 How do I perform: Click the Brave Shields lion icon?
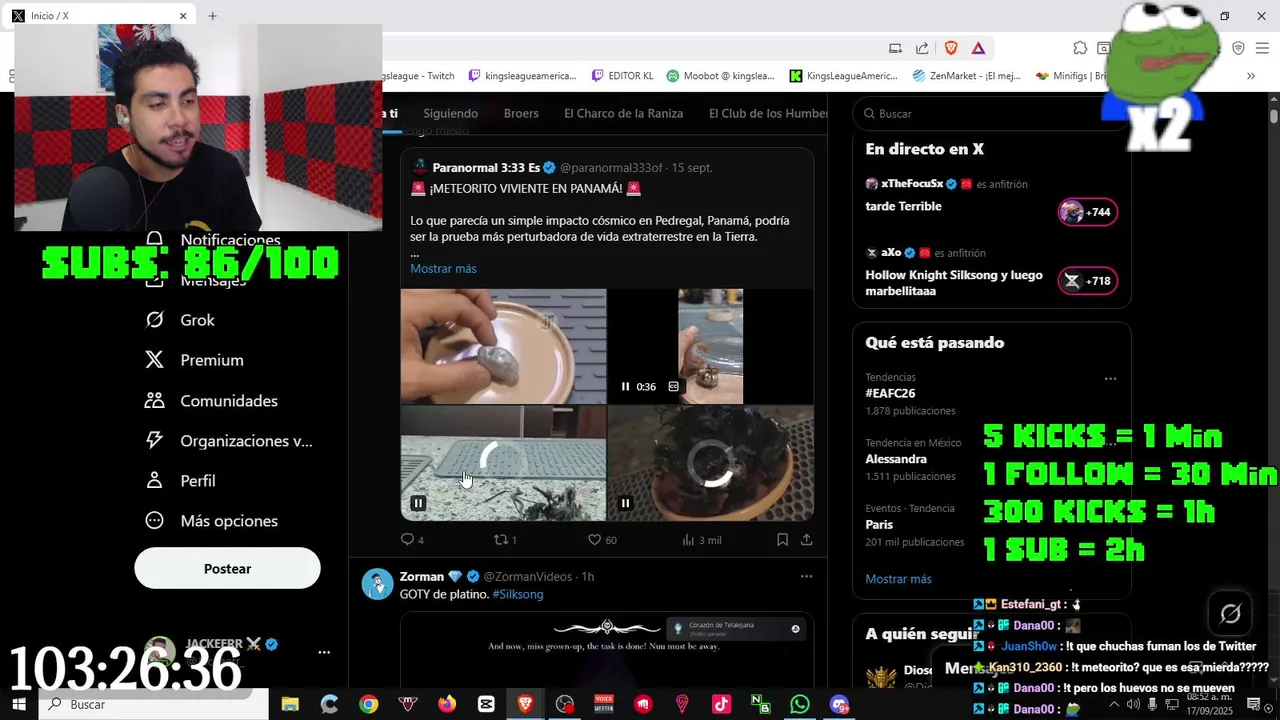click(x=950, y=48)
